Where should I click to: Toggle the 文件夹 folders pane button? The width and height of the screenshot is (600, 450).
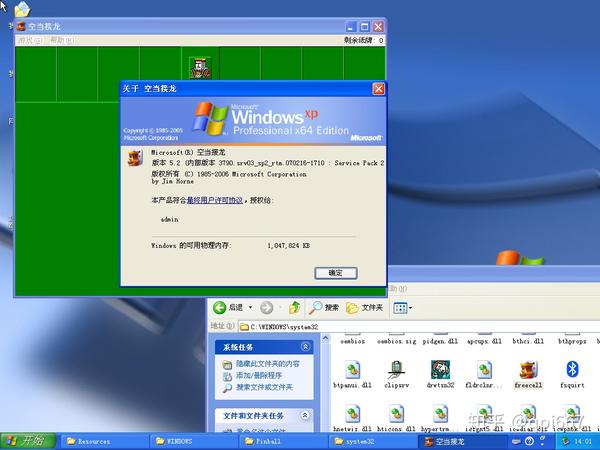[x=364, y=307]
